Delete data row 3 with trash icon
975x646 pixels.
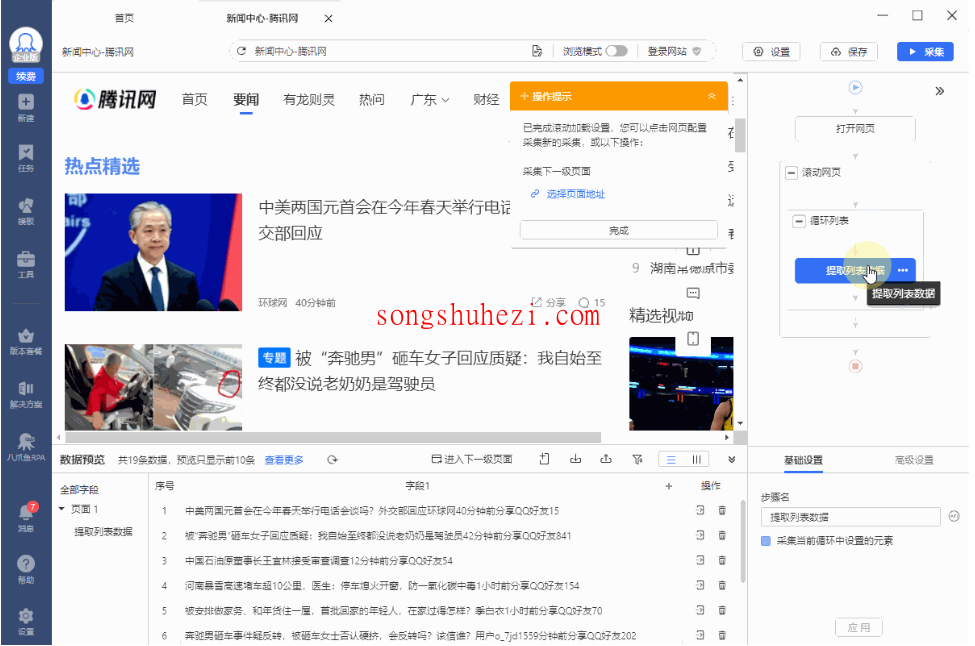tap(722, 560)
